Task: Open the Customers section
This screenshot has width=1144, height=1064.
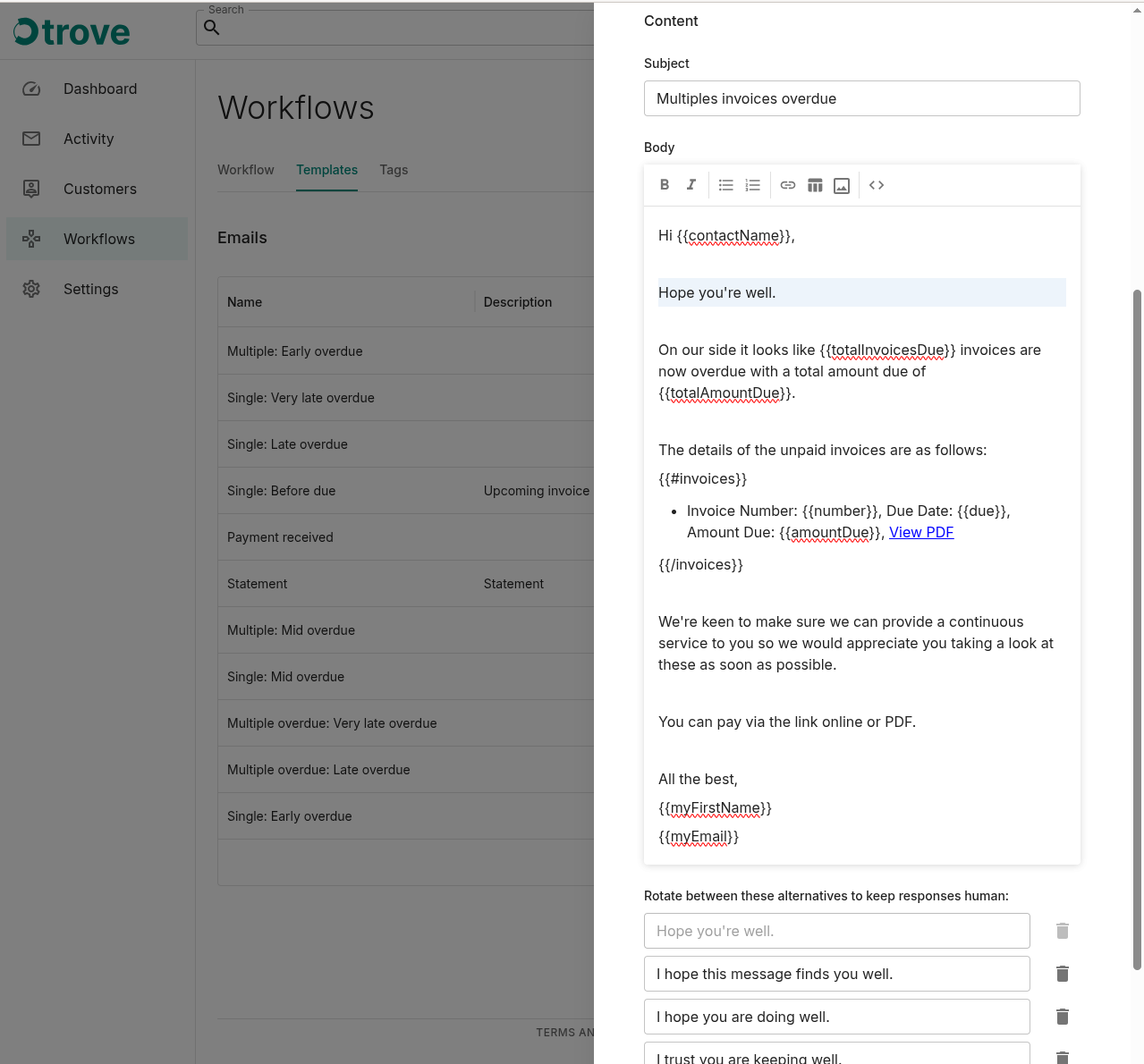Action: pyautogui.click(x=99, y=189)
